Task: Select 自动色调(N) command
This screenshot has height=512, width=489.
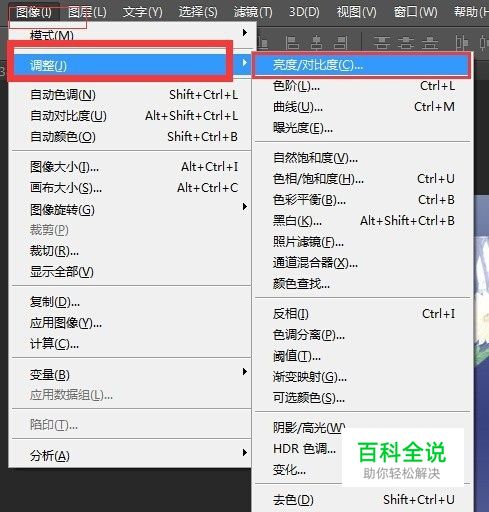Action: [x=131, y=95]
